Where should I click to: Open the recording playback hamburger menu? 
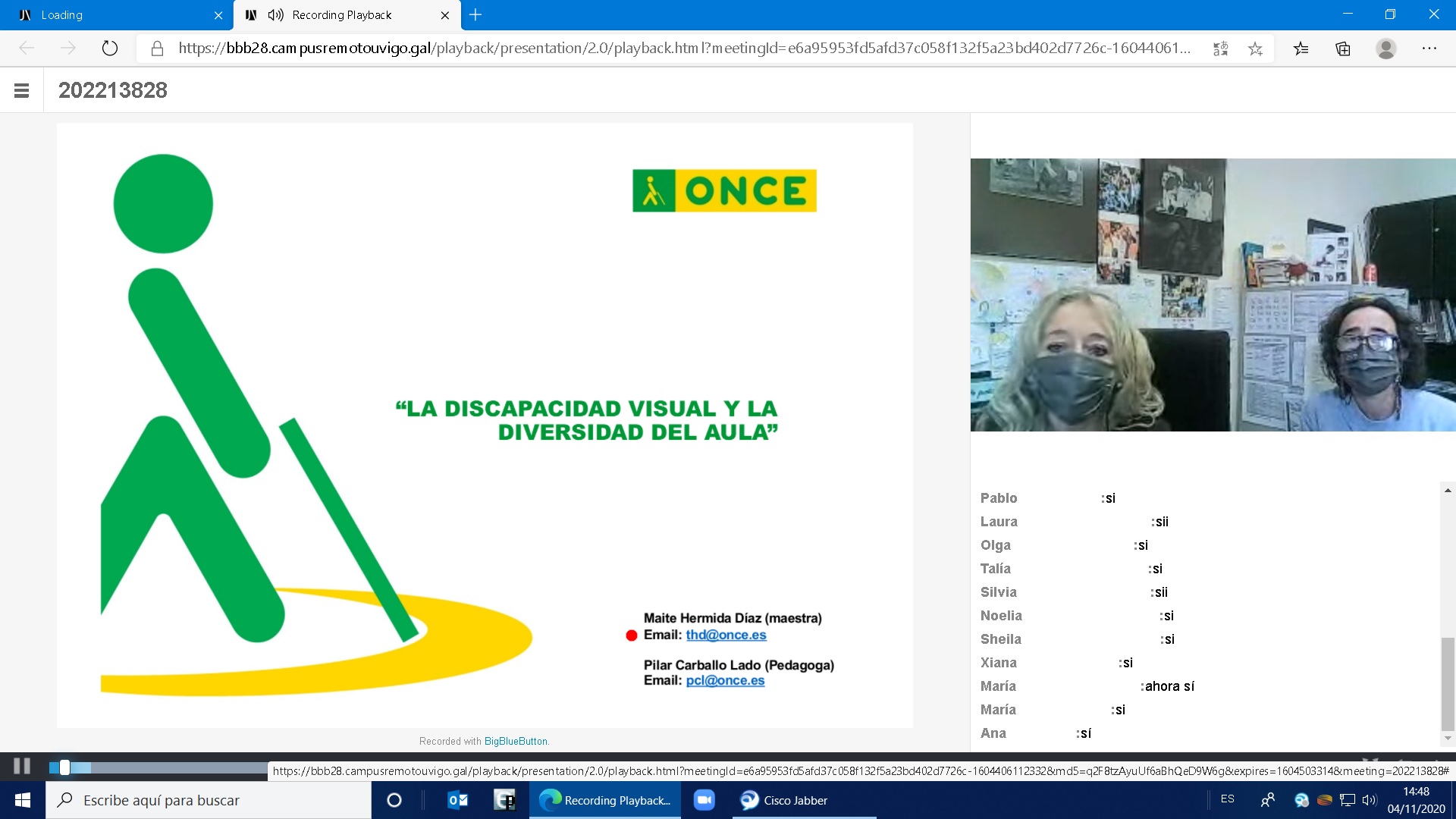point(20,89)
